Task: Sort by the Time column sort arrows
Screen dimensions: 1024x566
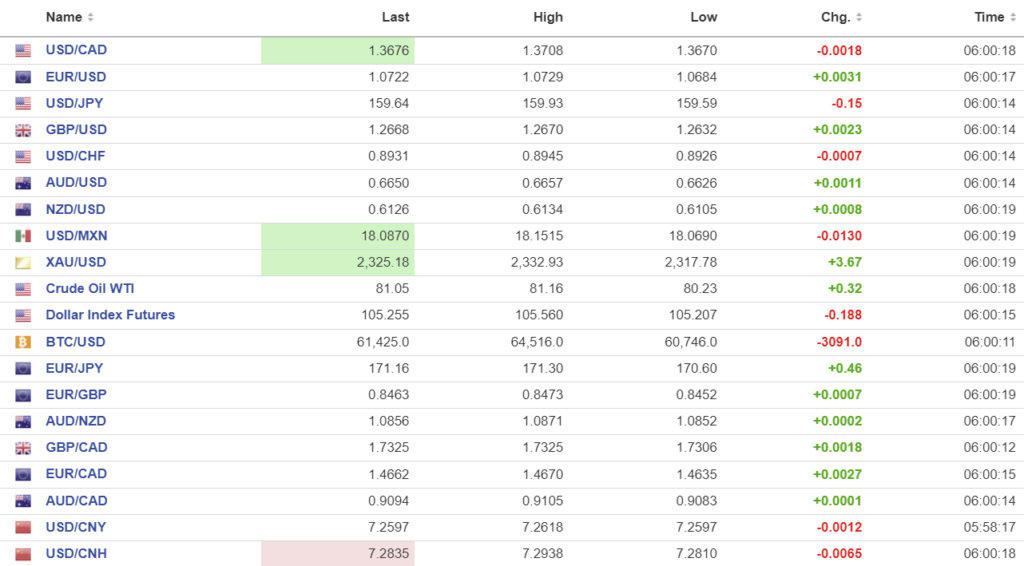Action: point(1013,17)
